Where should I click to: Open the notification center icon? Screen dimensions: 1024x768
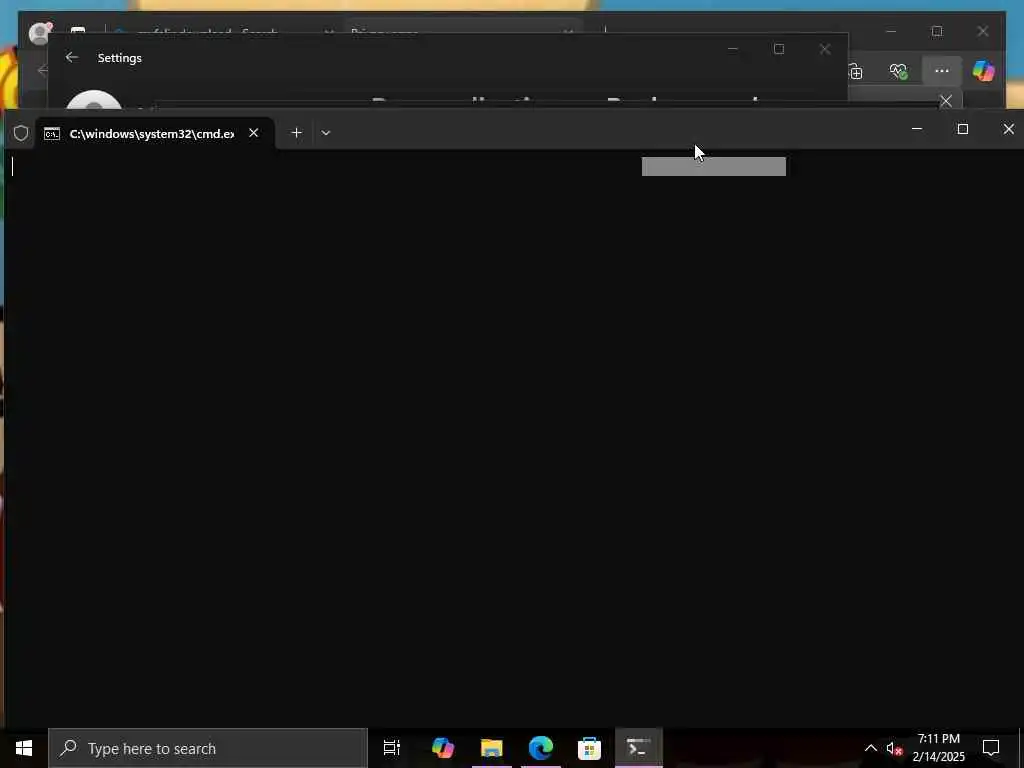(991, 748)
